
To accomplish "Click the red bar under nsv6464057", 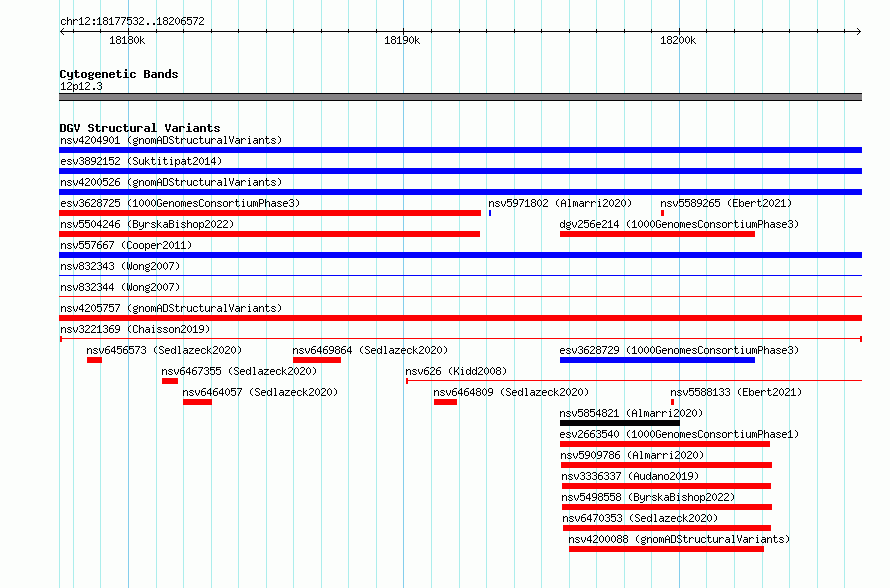I will point(198,402).
